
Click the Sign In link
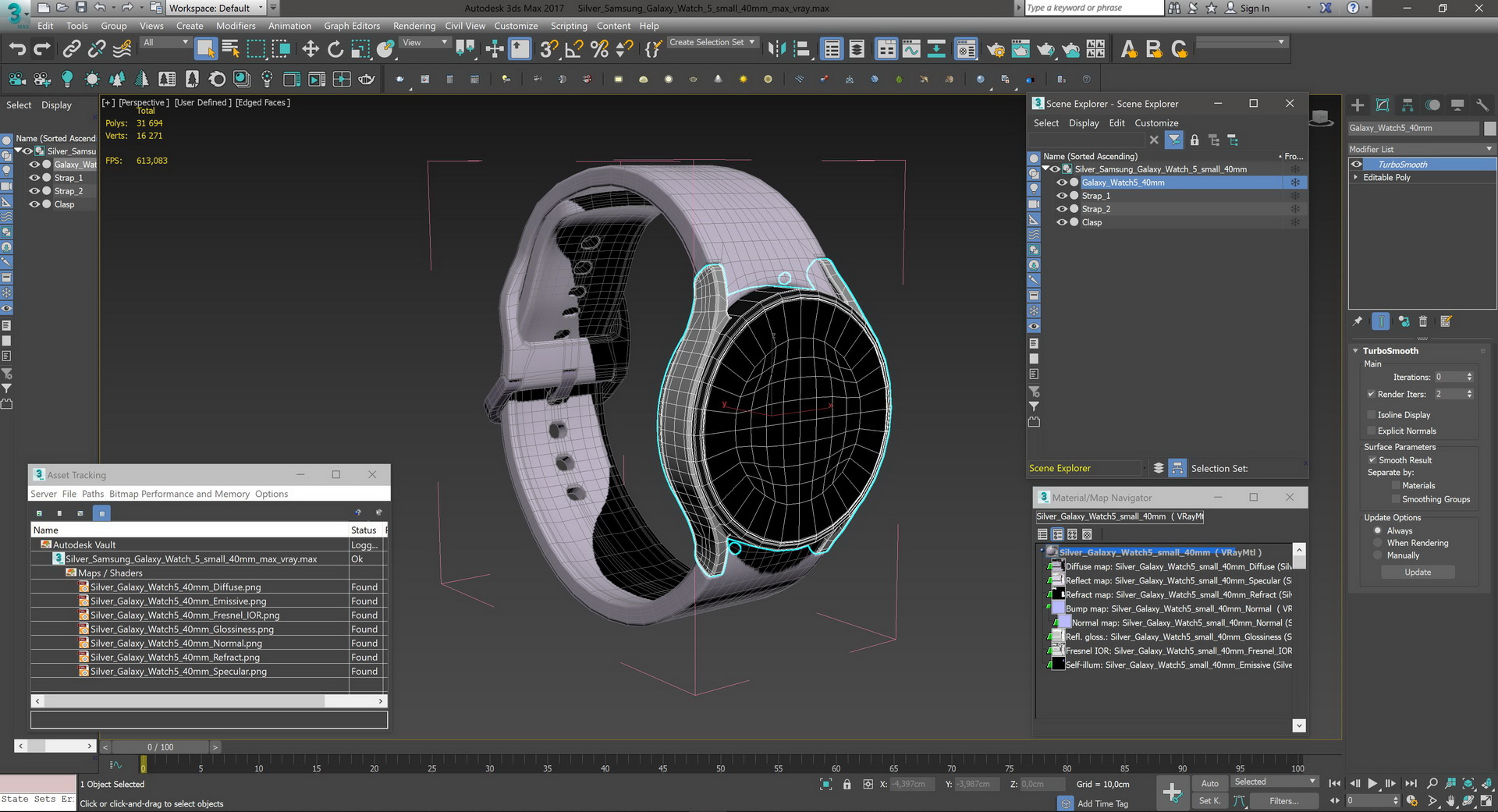click(1255, 8)
